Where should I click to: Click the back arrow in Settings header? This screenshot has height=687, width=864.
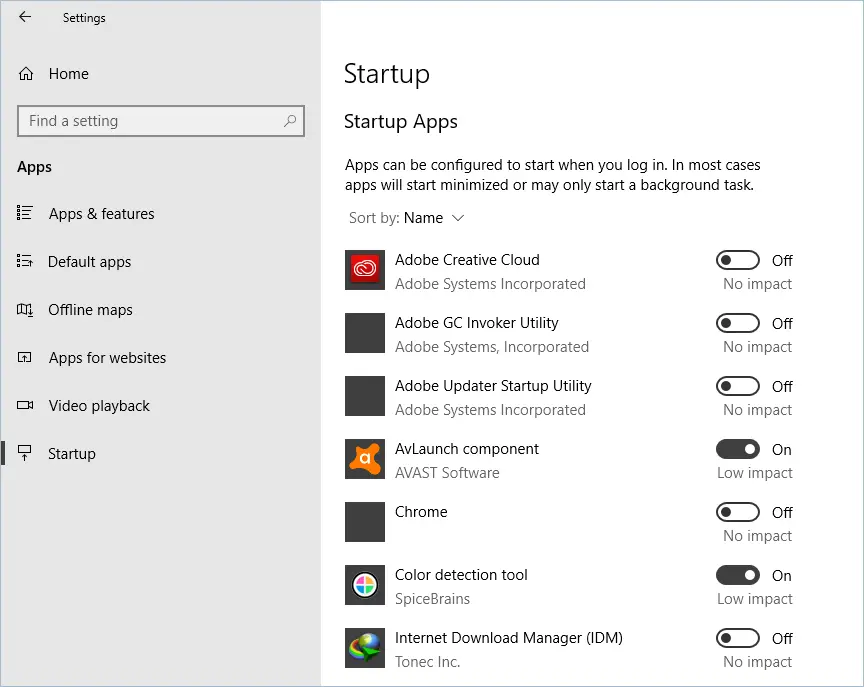pos(25,17)
